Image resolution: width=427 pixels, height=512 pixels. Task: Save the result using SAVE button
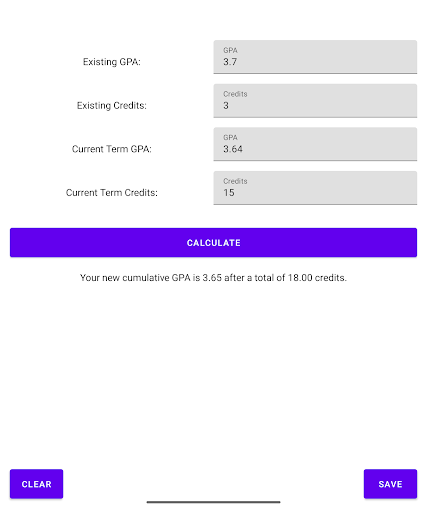390,484
